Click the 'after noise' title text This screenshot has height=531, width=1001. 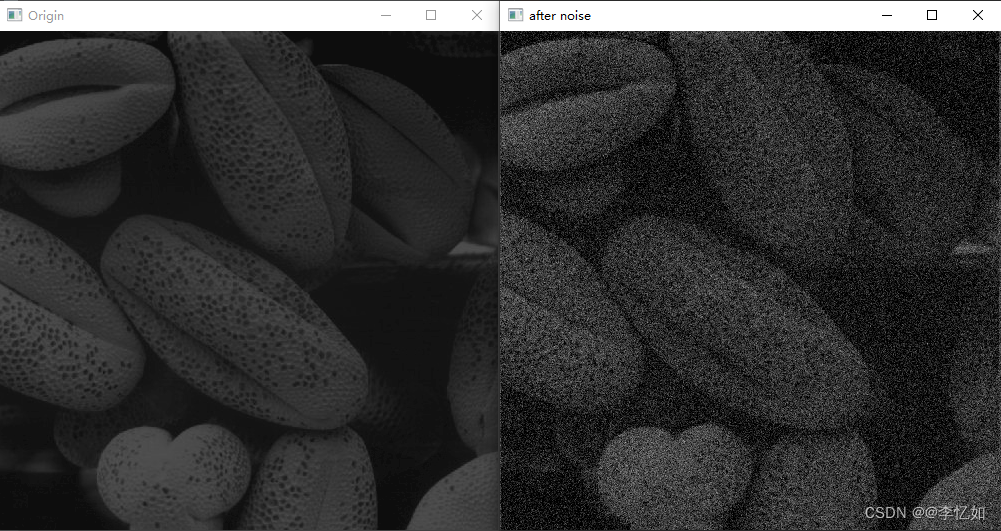(560, 16)
